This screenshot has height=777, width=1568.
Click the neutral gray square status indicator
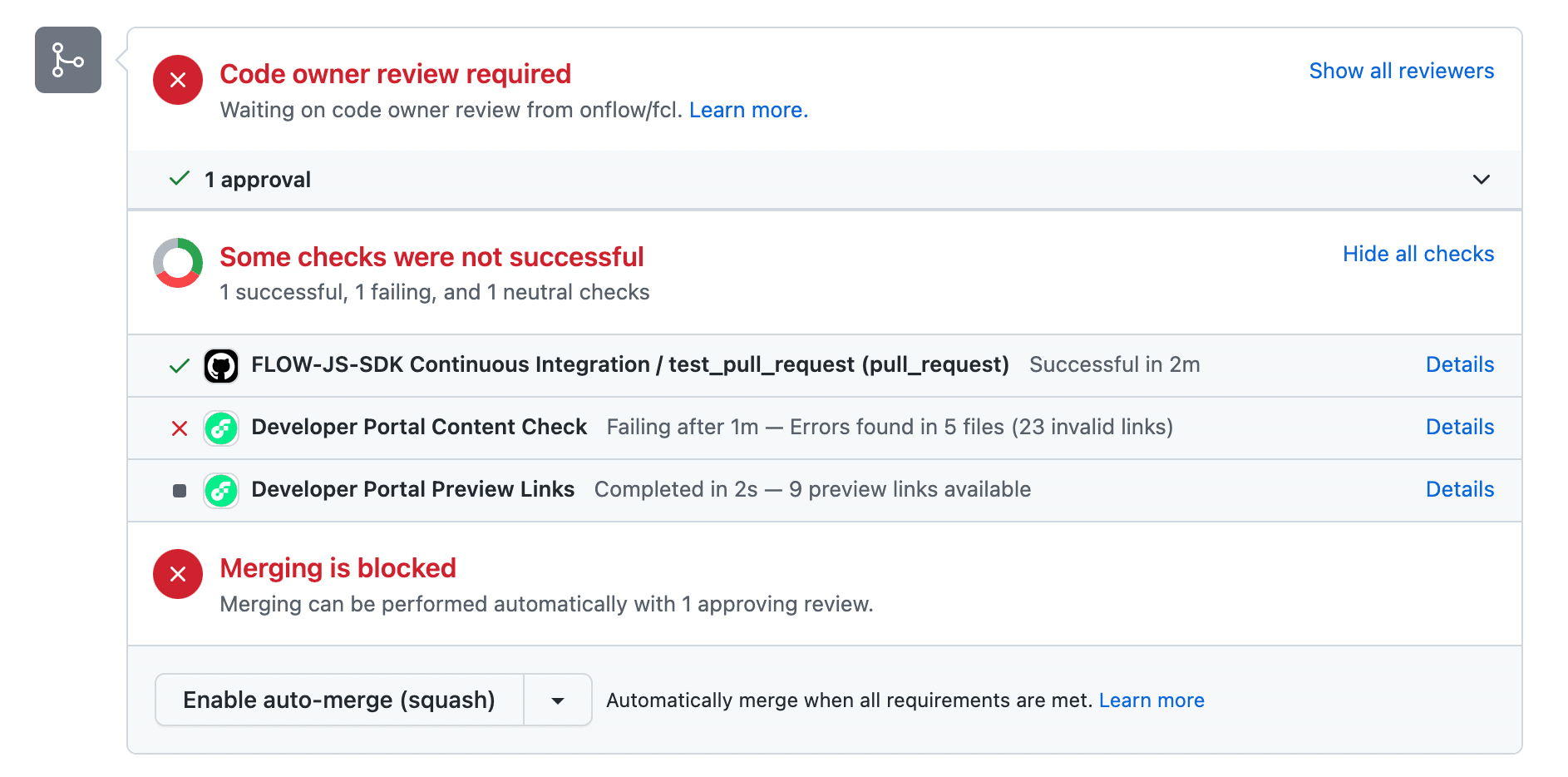(x=179, y=490)
